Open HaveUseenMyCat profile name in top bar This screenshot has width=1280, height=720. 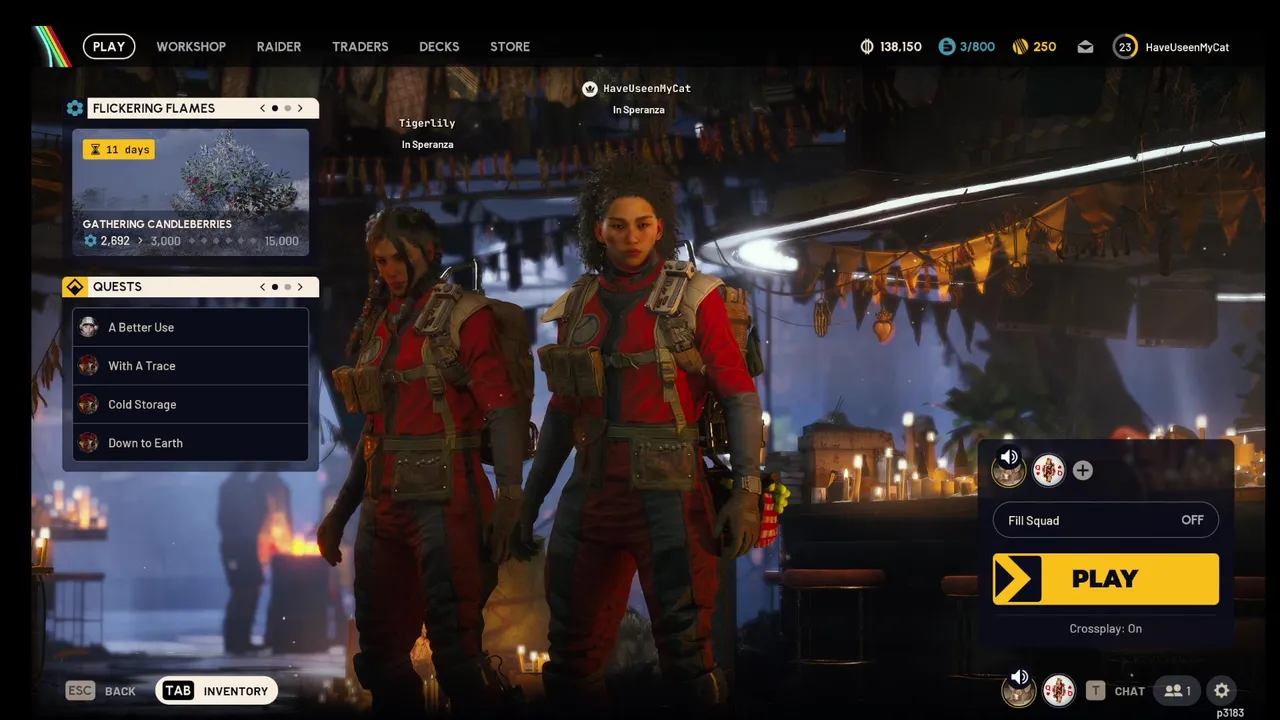pyautogui.click(x=1187, y=47)
